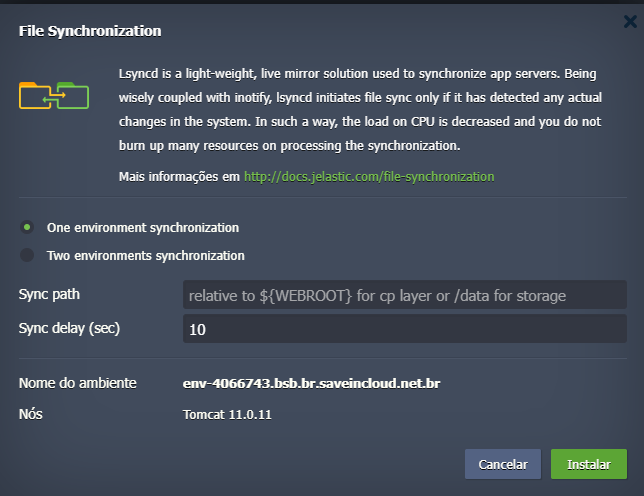Focus the Sync delay value field
This screenshot has width=644, height=496.
(404, 328)
